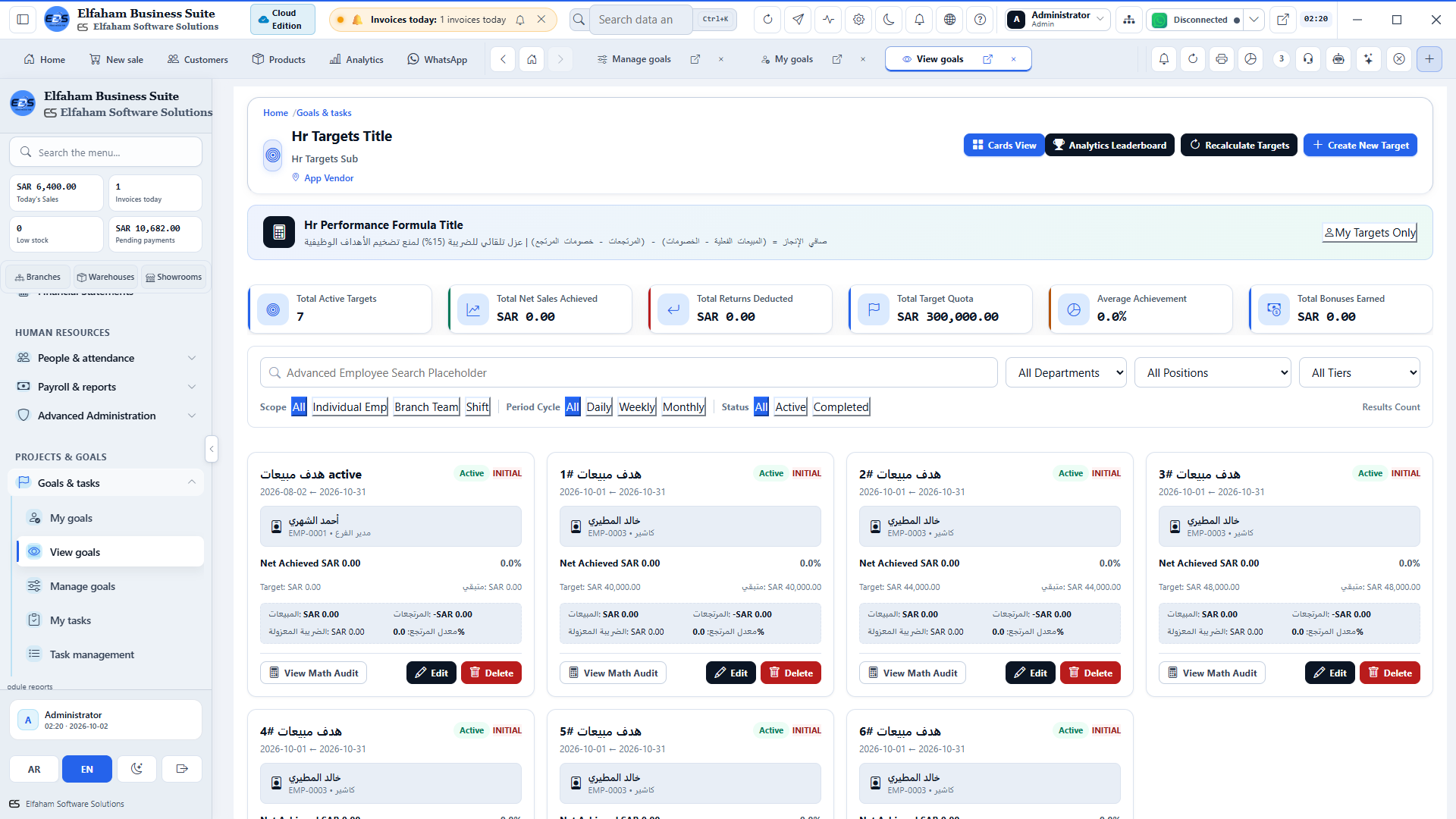Switch to Cards View

[x=1004, y=145]
